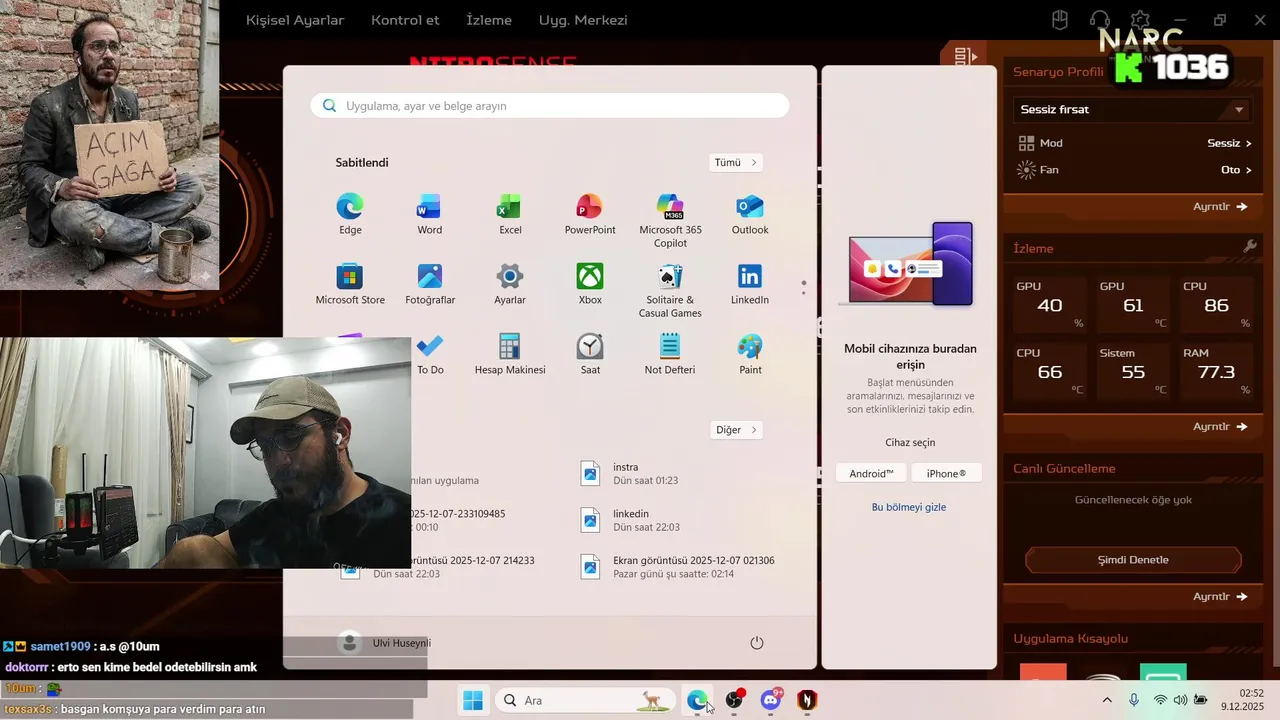
Task: Open Outlook from pinned apps
Action: (x=750, y=214)
